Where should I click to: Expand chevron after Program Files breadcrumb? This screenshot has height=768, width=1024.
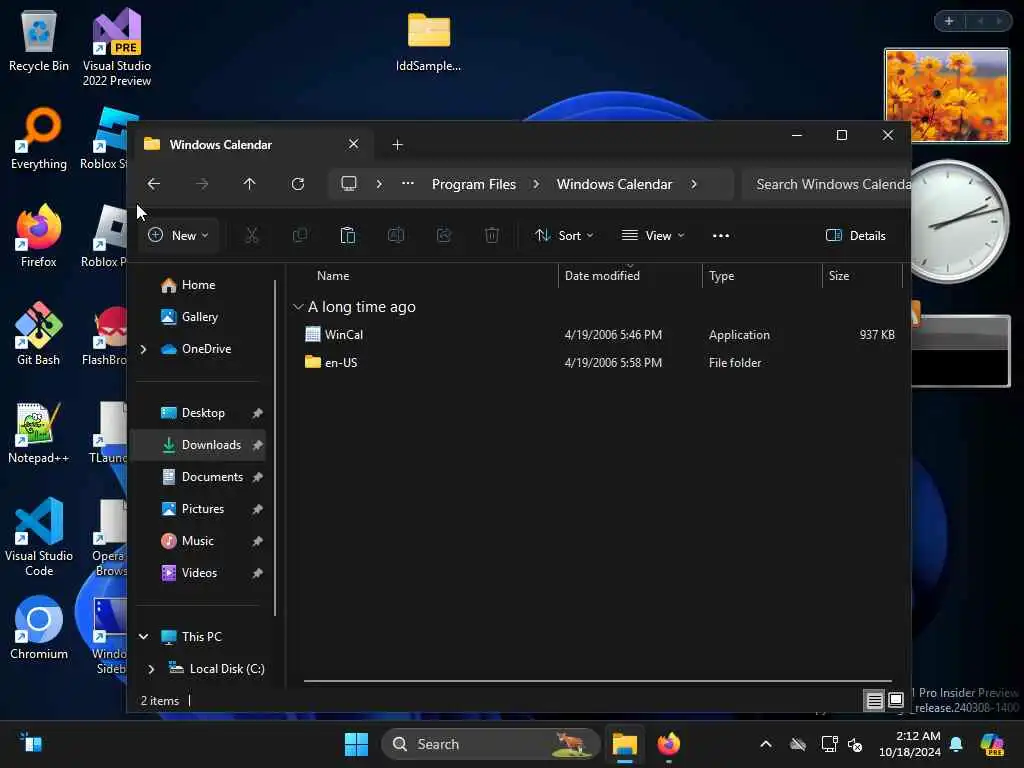click(536, 184)
